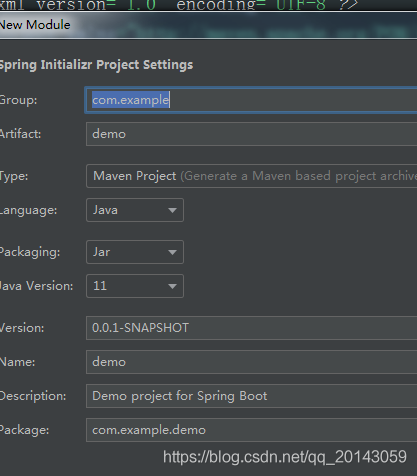Open the Language dropdown set to Java
The height and width of the screenshot is (476, 417).
point(135,210)
